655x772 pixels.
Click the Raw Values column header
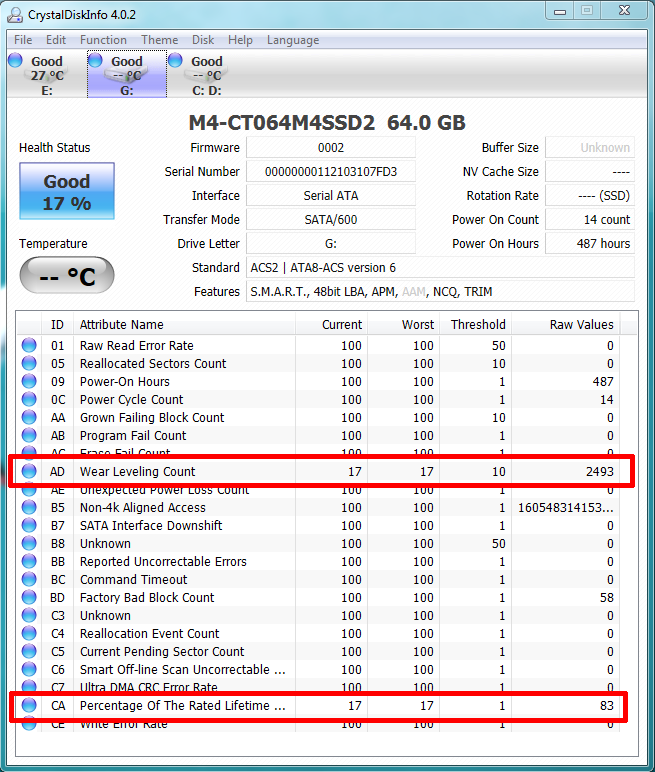point(566,324)
